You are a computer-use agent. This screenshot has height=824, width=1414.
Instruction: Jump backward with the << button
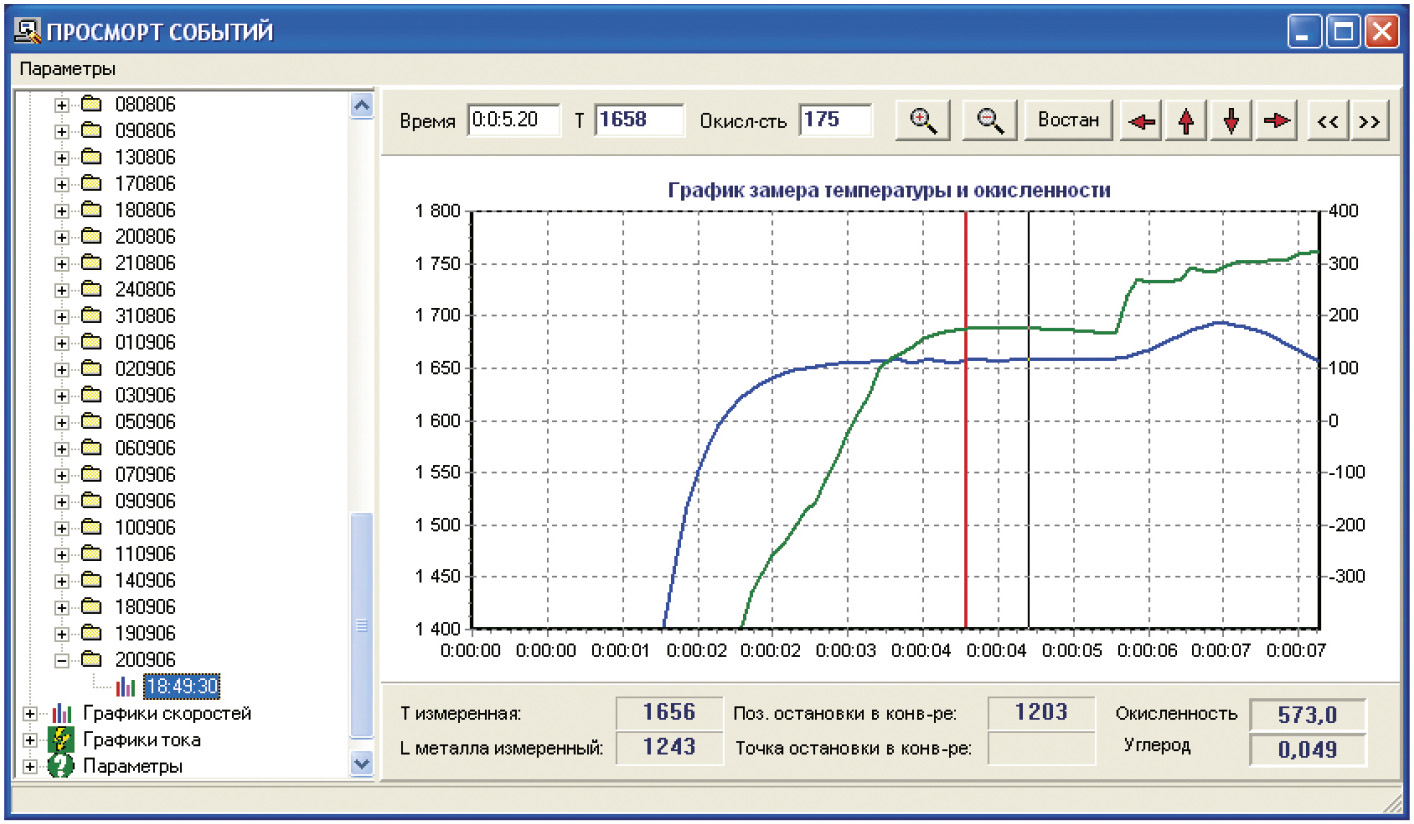pos(1327,121)
